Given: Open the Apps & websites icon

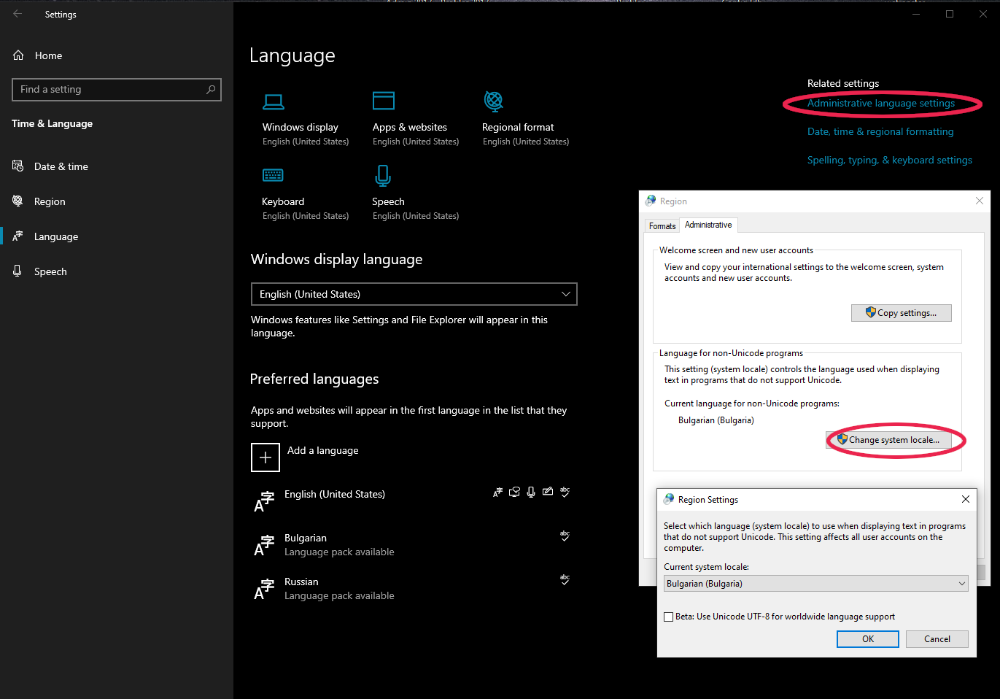Looking at the screenshot, I should coord(383,101).
